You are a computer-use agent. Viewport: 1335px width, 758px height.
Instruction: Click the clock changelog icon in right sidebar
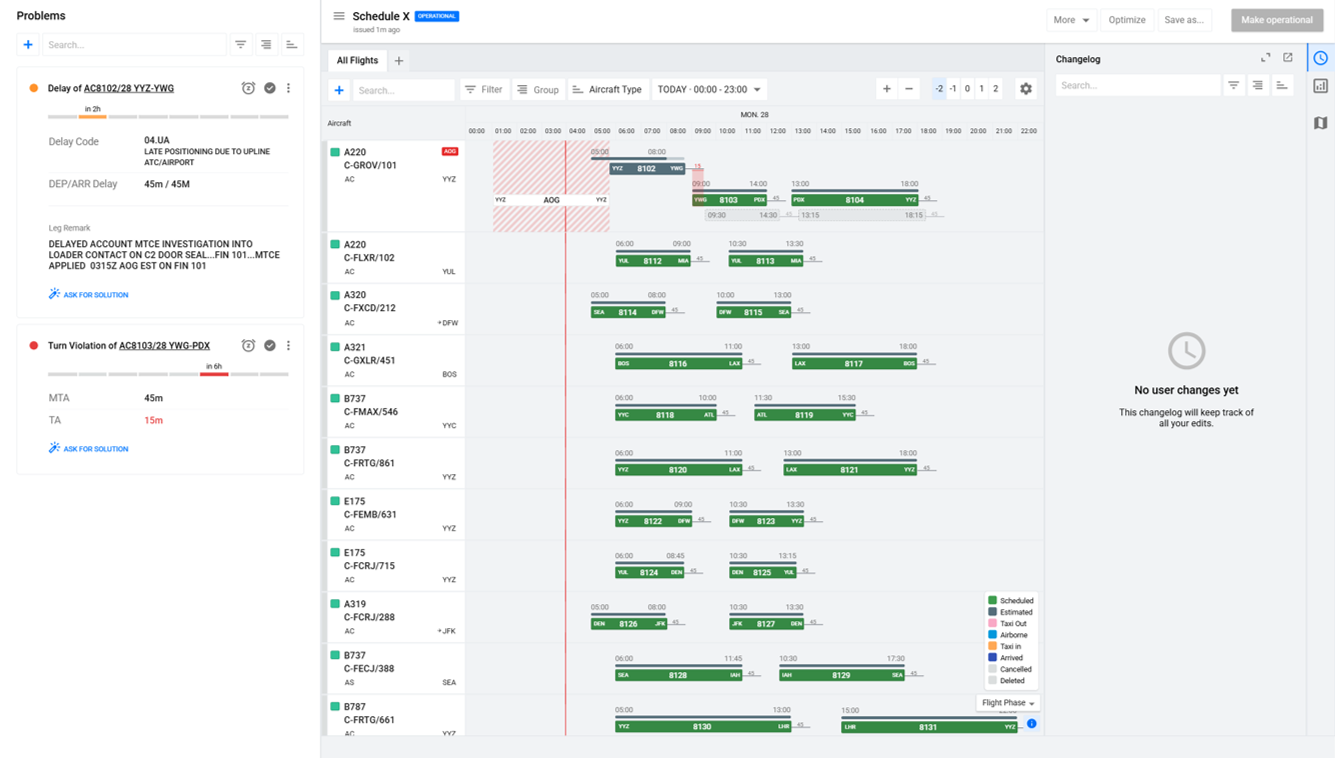click(x=1320, y=58)
